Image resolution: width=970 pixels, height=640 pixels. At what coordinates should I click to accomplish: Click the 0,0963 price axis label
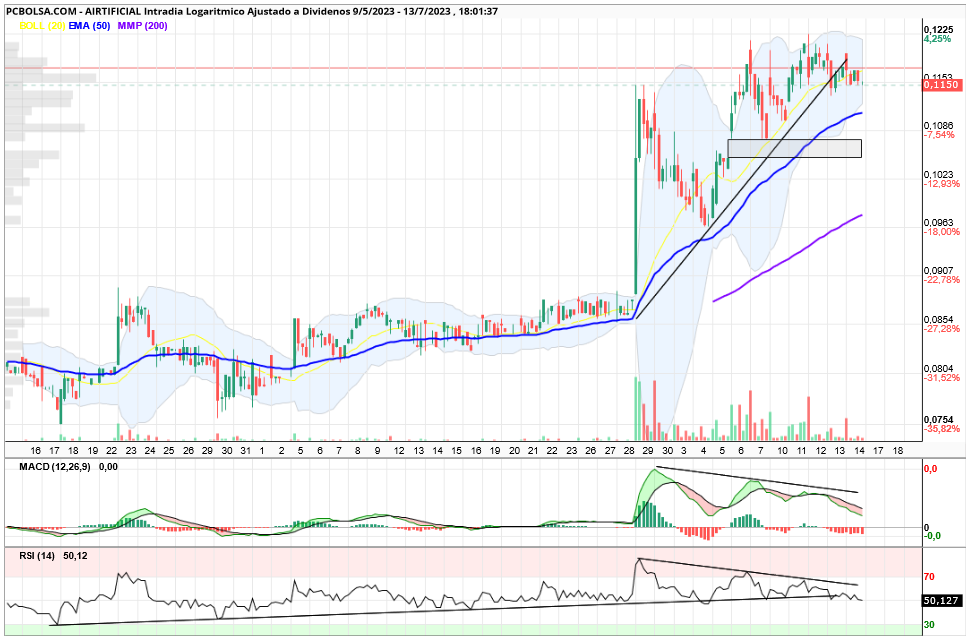pyautogui.click(x=938, y=223)
